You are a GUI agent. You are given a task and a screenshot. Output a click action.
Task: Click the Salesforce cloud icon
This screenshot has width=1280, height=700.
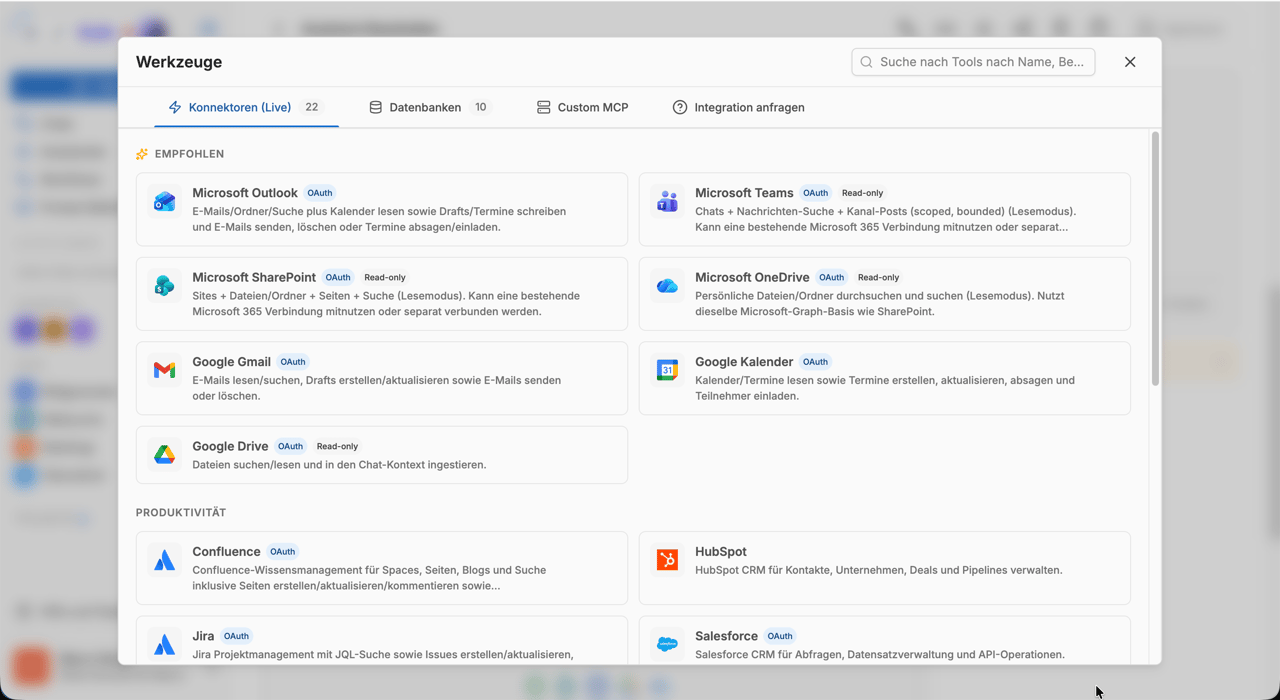point(667,645)
